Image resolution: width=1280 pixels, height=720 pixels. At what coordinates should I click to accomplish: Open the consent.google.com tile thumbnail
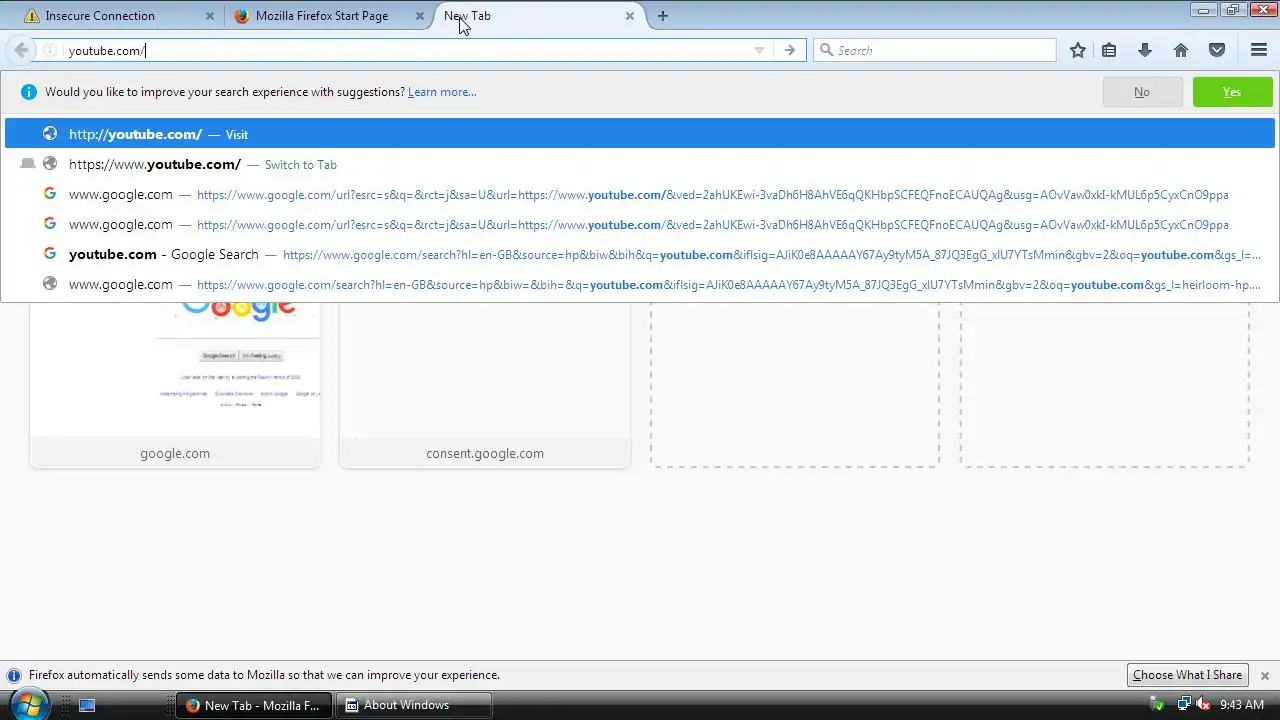pyautogui.click(x=485, y=370)
